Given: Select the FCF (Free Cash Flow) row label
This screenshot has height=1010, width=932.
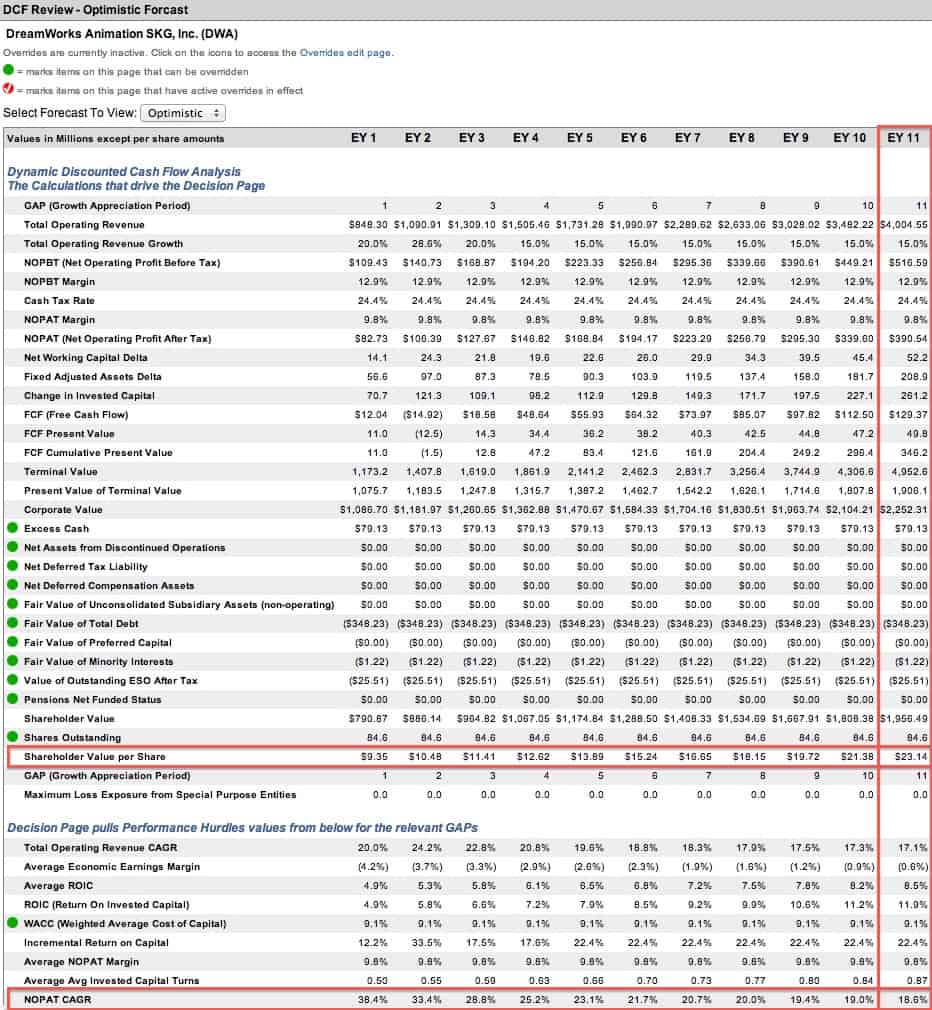Looking at the screenshot, I should tap(76, 415).
